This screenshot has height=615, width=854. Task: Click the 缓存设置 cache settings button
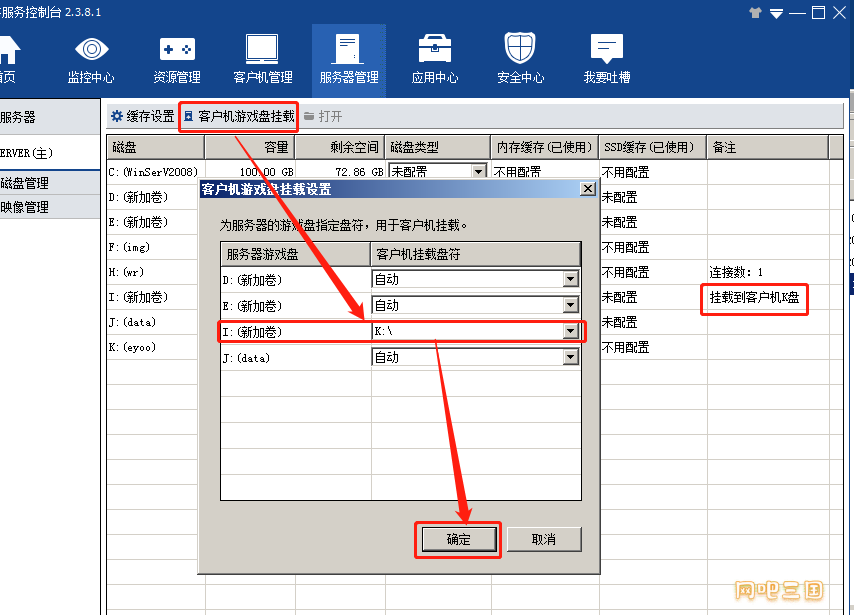[x=142, y=116]
